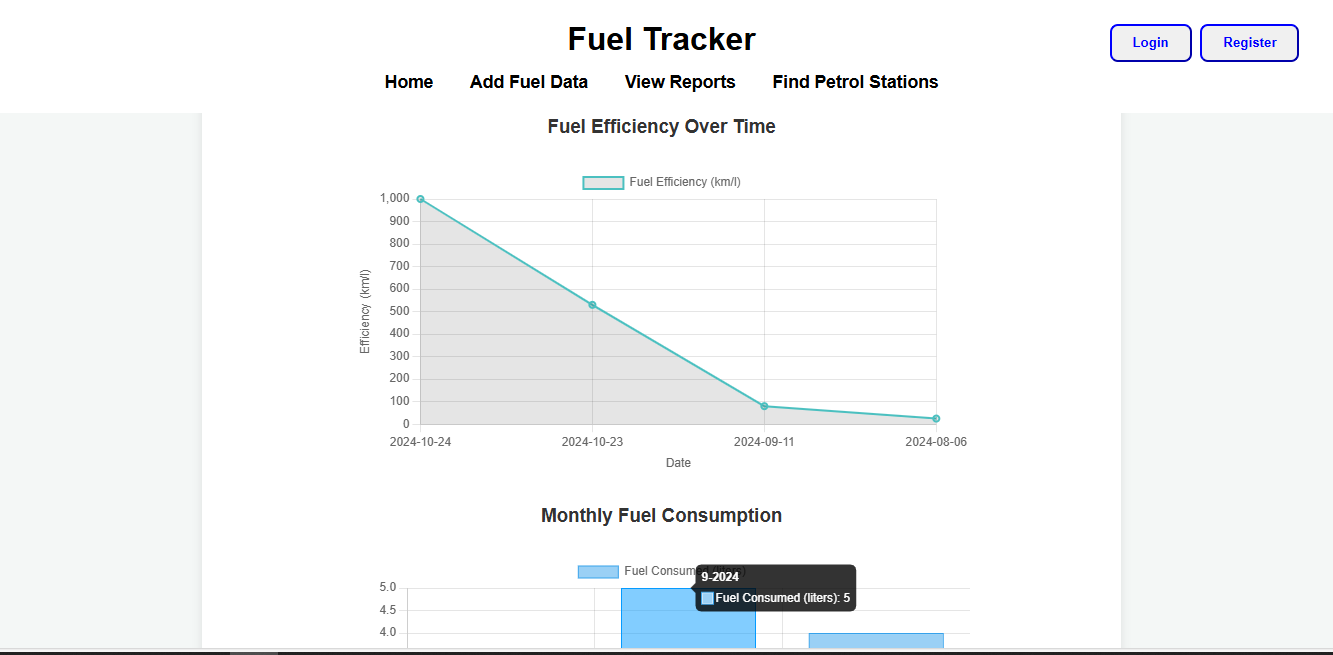
Task: Select the 2024-09-11 point on efficiency line
Action: [x=764, y=406]
